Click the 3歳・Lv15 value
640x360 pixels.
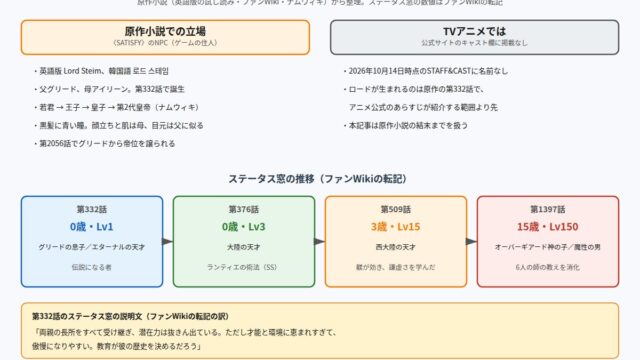[x=396, y=227]
